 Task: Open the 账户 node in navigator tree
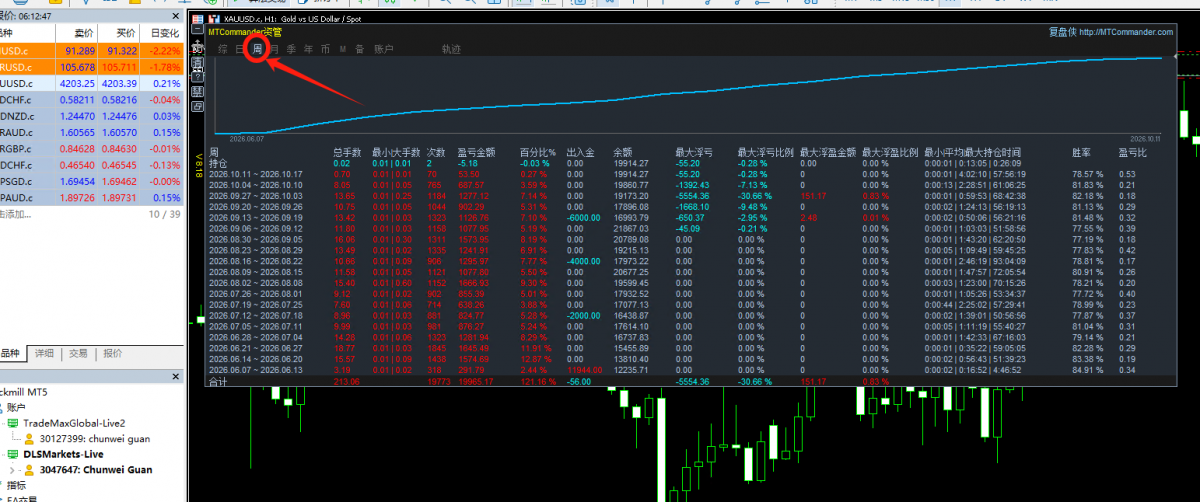pyautogui.click(x=16, y=408)
